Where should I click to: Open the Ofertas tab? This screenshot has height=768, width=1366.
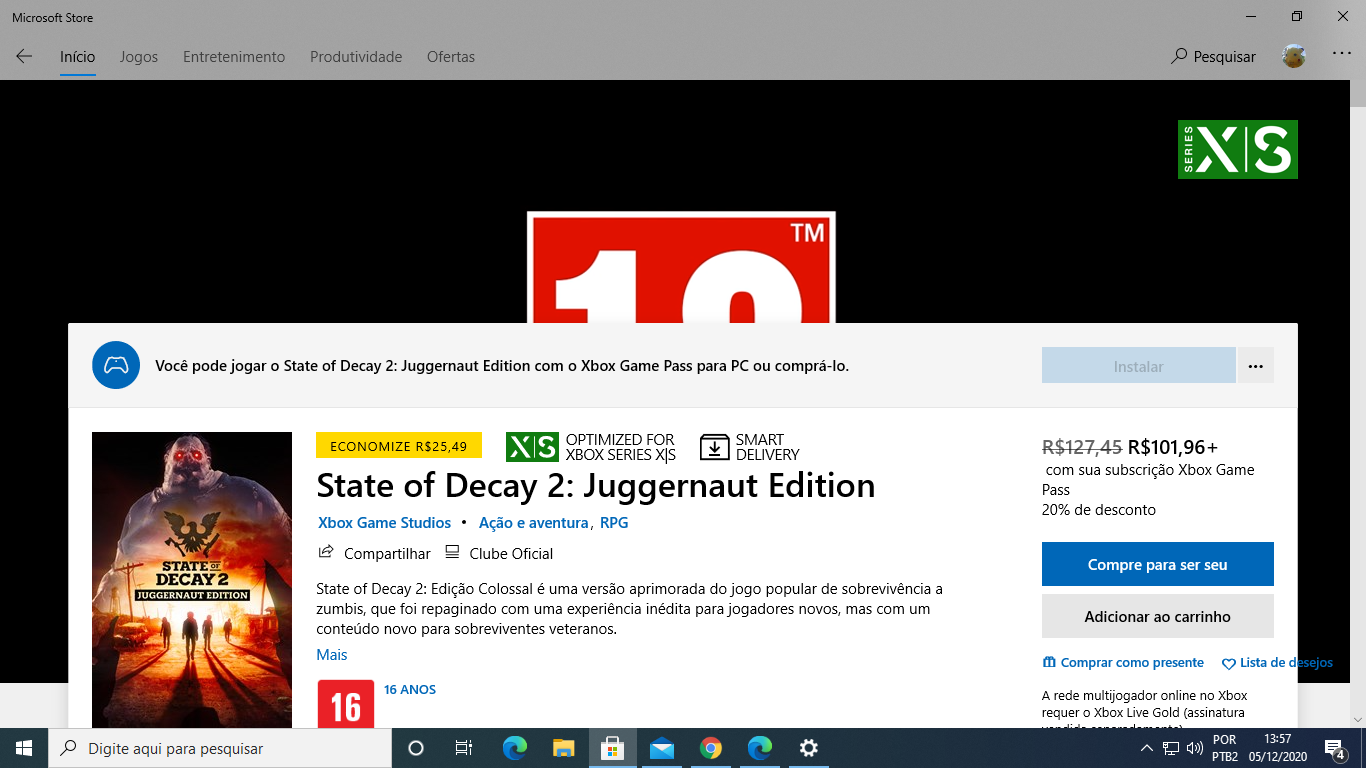(x=451, y=57)
